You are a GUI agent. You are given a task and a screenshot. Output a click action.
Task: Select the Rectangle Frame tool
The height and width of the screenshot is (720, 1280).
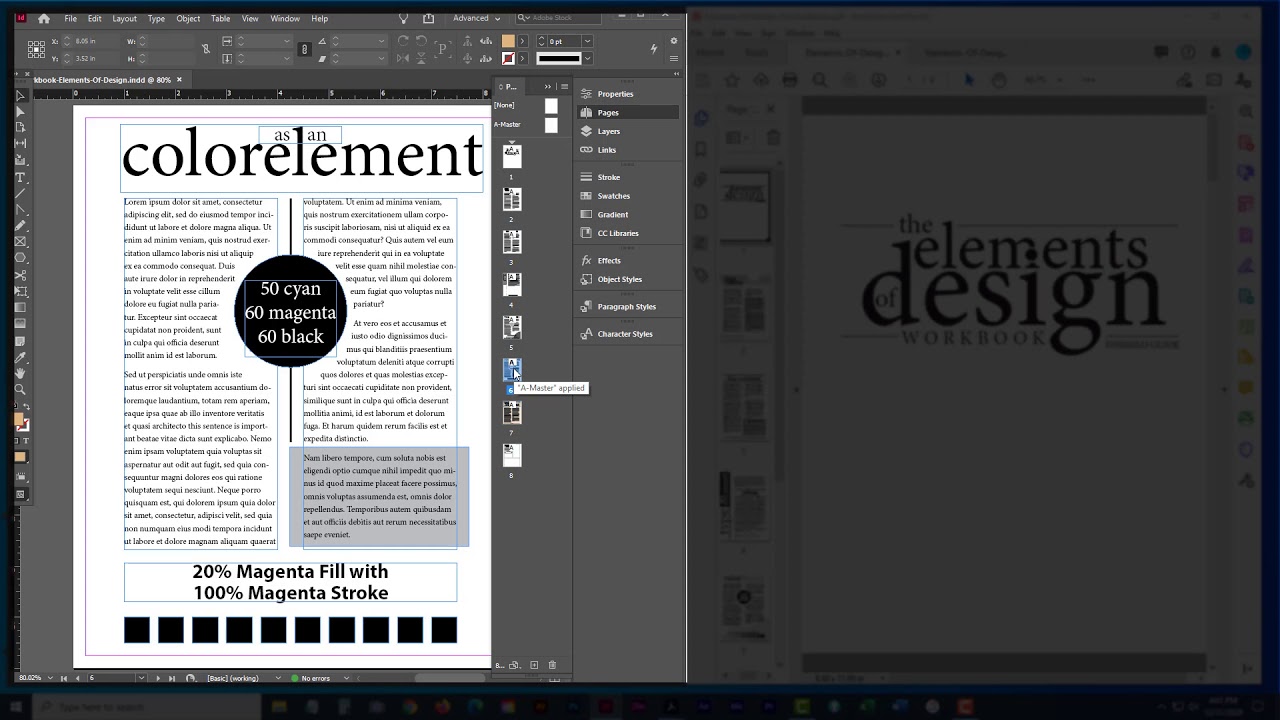point(20,242)
